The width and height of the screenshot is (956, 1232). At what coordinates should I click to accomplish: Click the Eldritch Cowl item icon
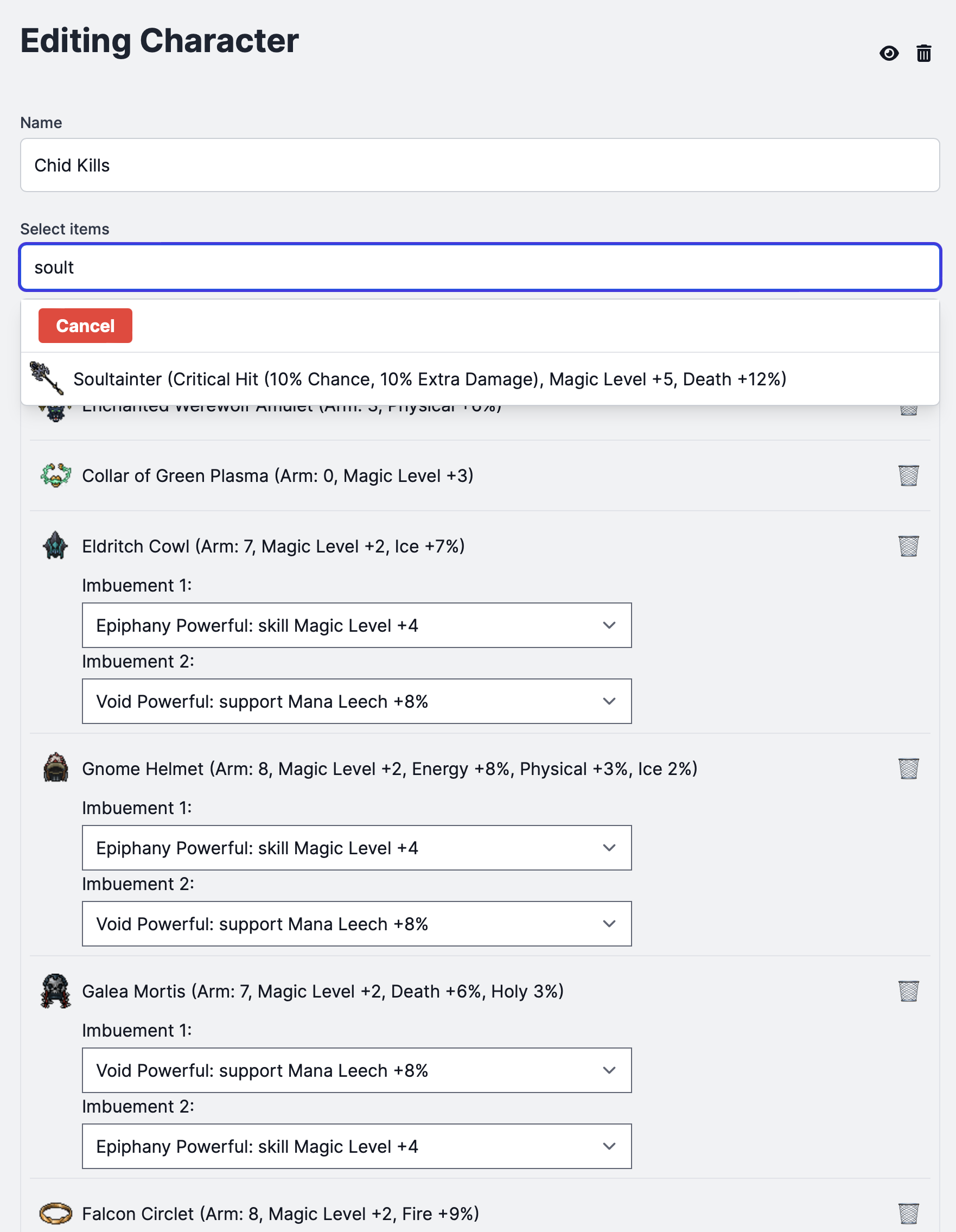(x=55, y=546)
